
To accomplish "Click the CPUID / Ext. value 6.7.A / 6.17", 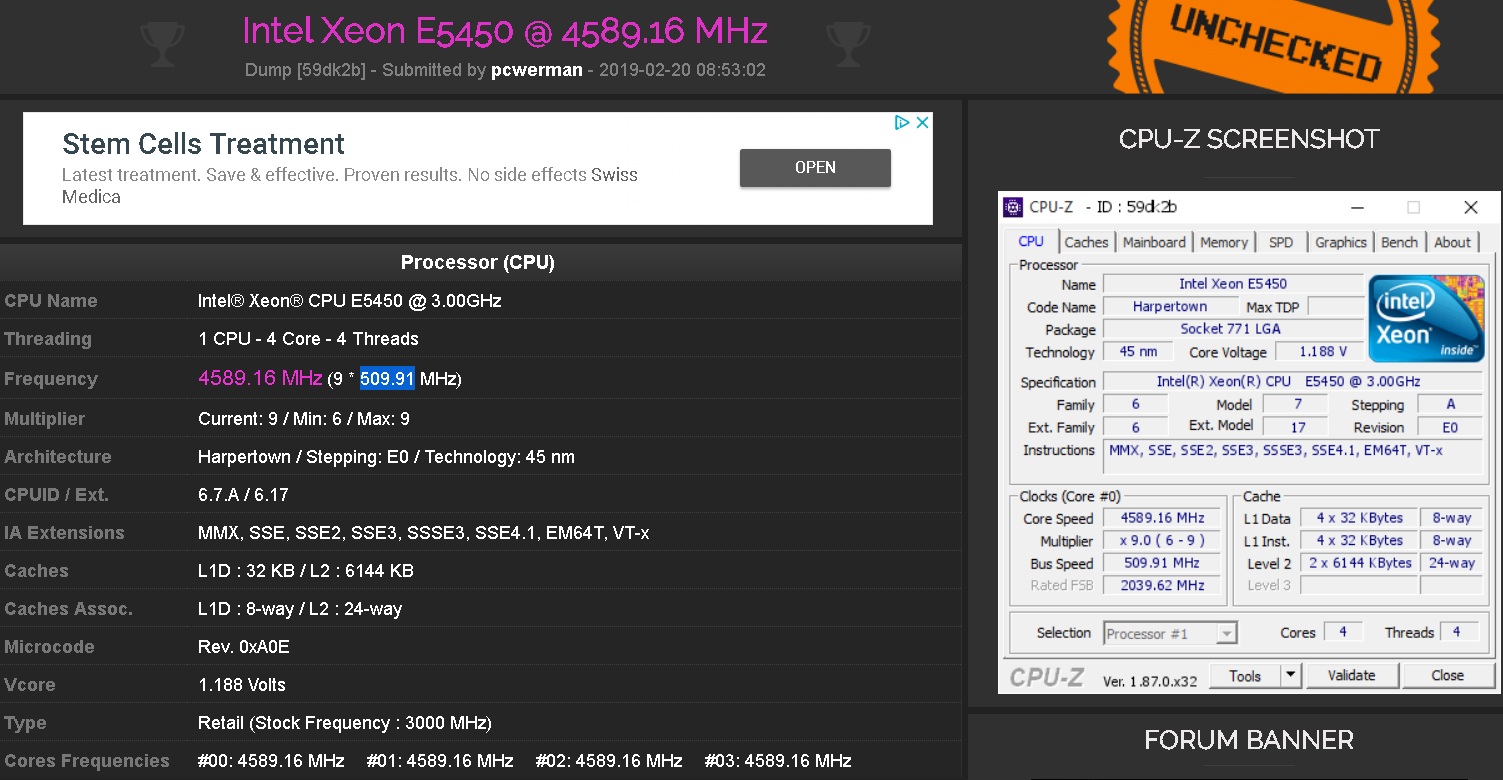I will point(244,495).
